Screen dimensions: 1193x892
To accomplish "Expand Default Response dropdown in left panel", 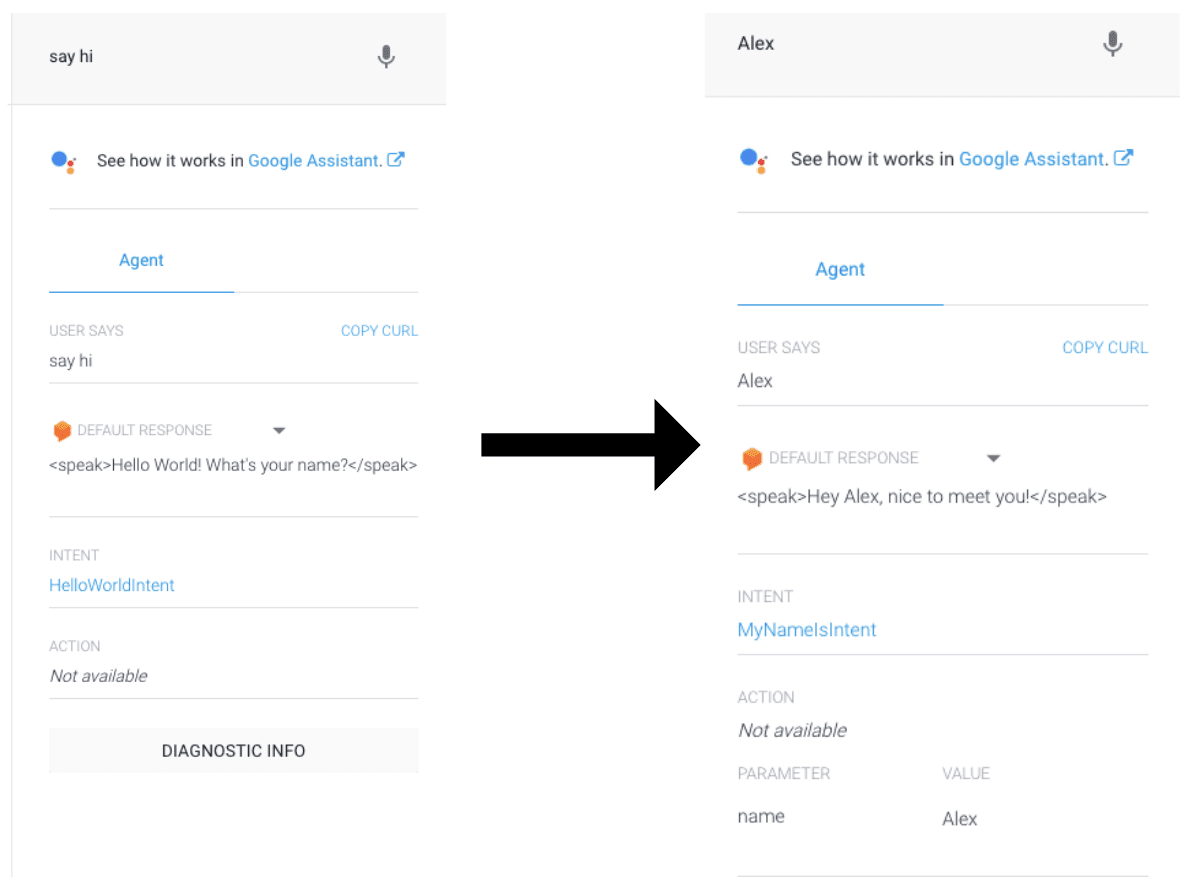I will click(x=279, y=431).
